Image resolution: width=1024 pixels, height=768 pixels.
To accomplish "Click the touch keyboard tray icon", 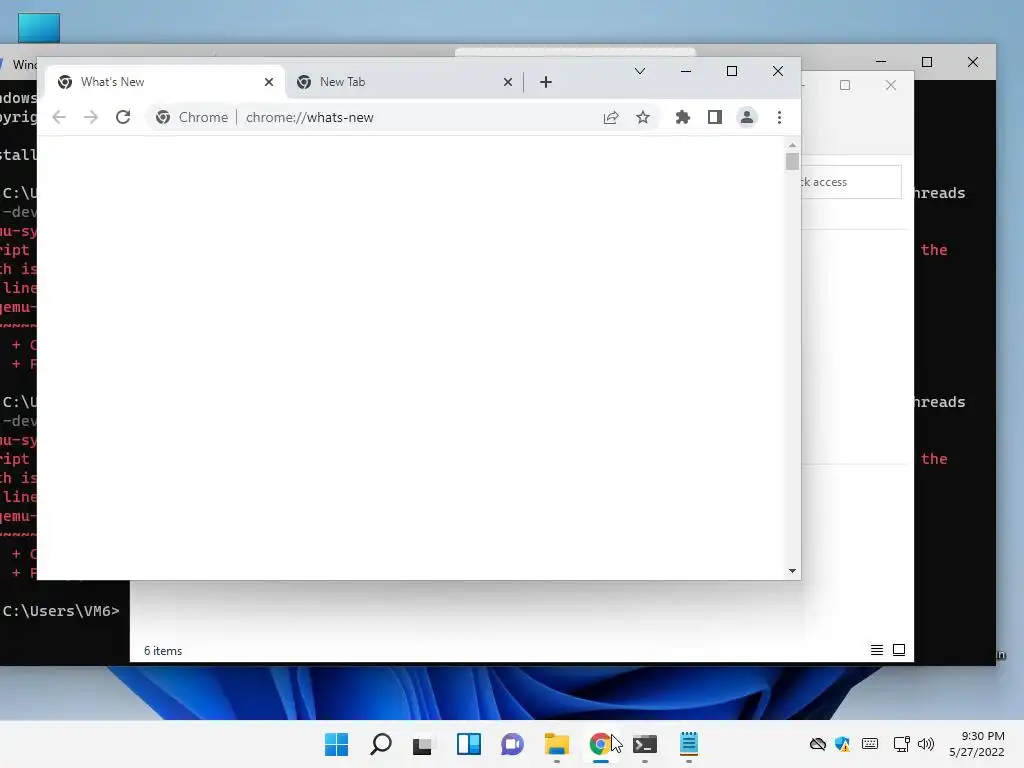I will 870,744.
